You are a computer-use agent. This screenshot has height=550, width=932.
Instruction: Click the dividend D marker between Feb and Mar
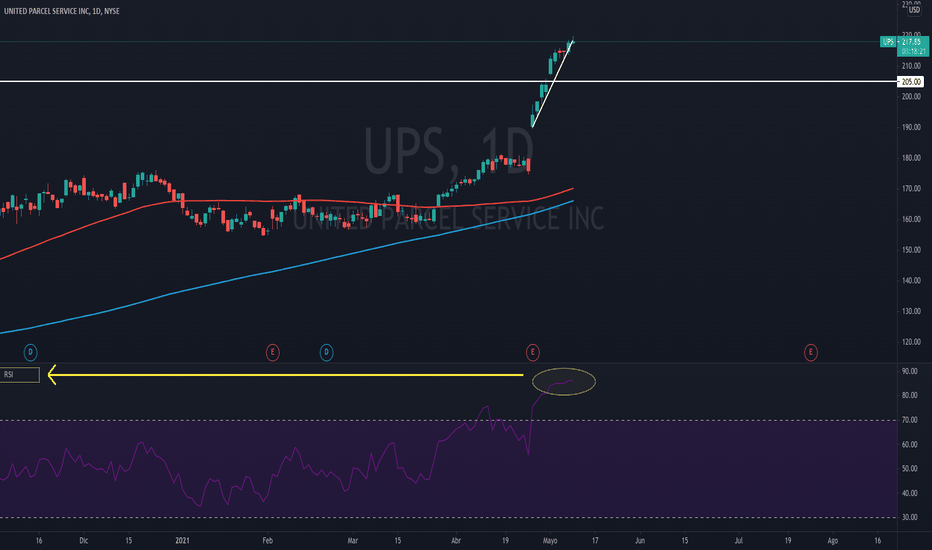pos(326,353)
